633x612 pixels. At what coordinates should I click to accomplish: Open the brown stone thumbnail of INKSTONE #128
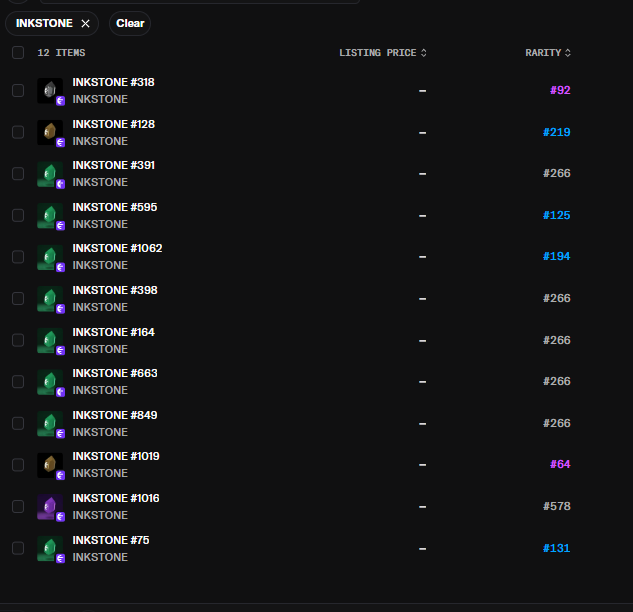50,132
